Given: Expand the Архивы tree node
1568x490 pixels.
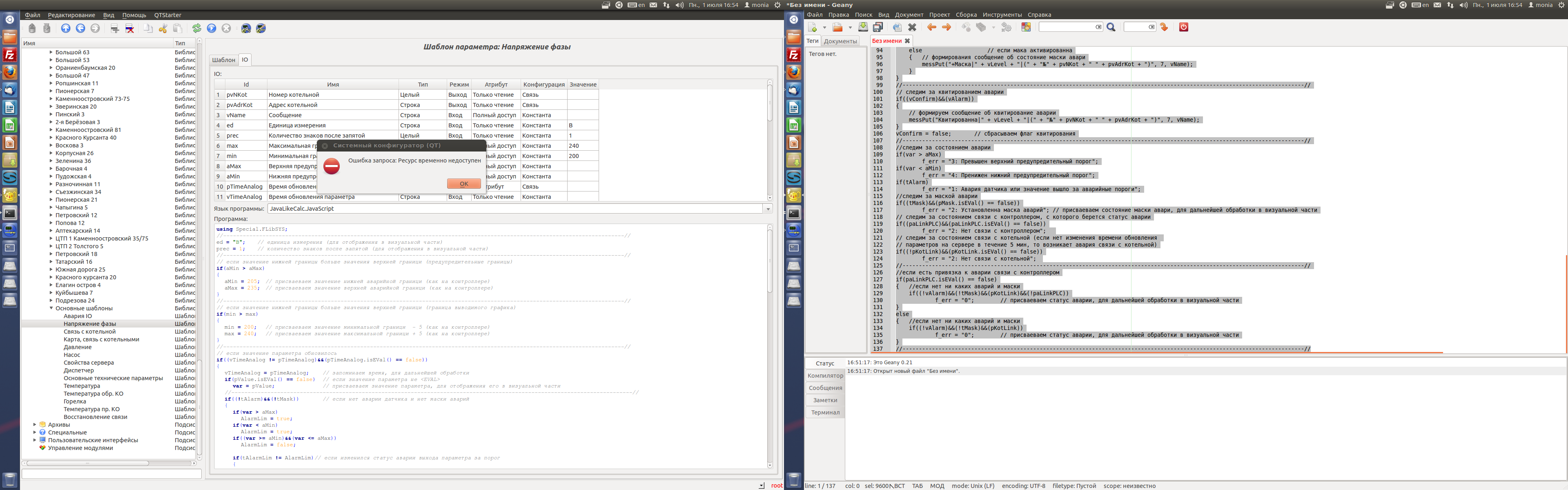Looking at the screenshot, I should coord(35,425).
